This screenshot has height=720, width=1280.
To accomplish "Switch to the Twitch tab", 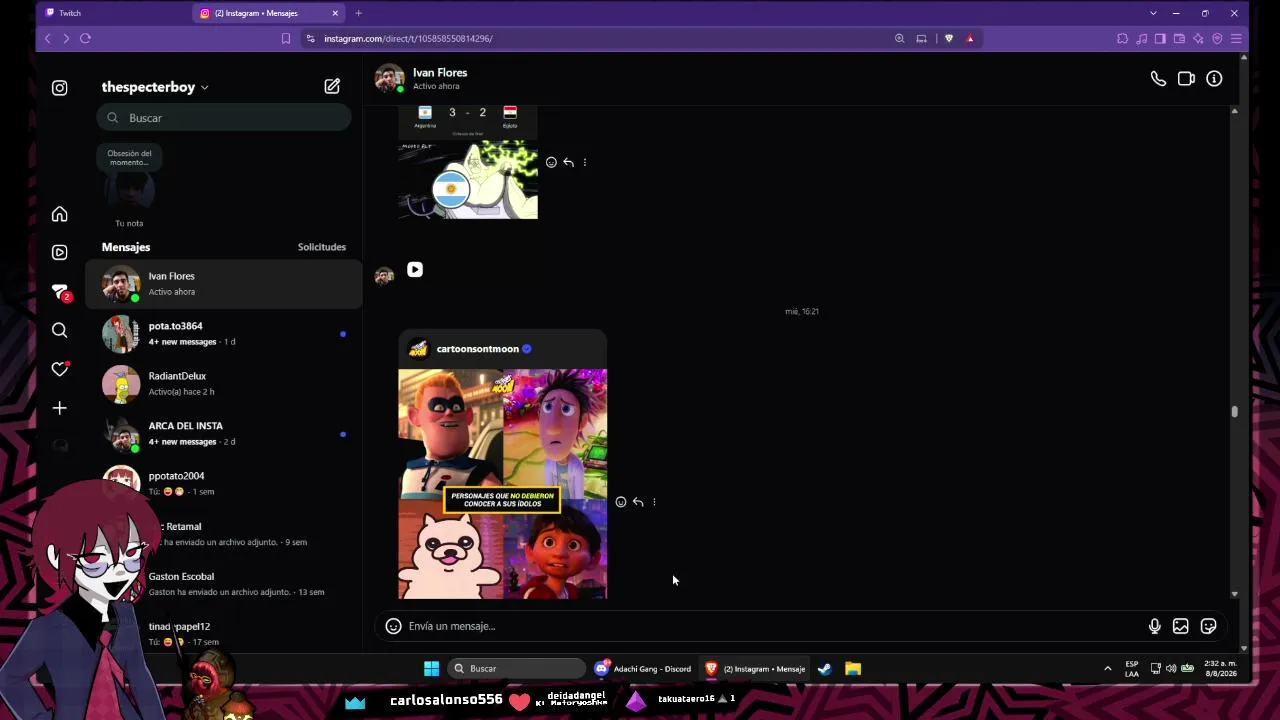I will pos(112,13).
